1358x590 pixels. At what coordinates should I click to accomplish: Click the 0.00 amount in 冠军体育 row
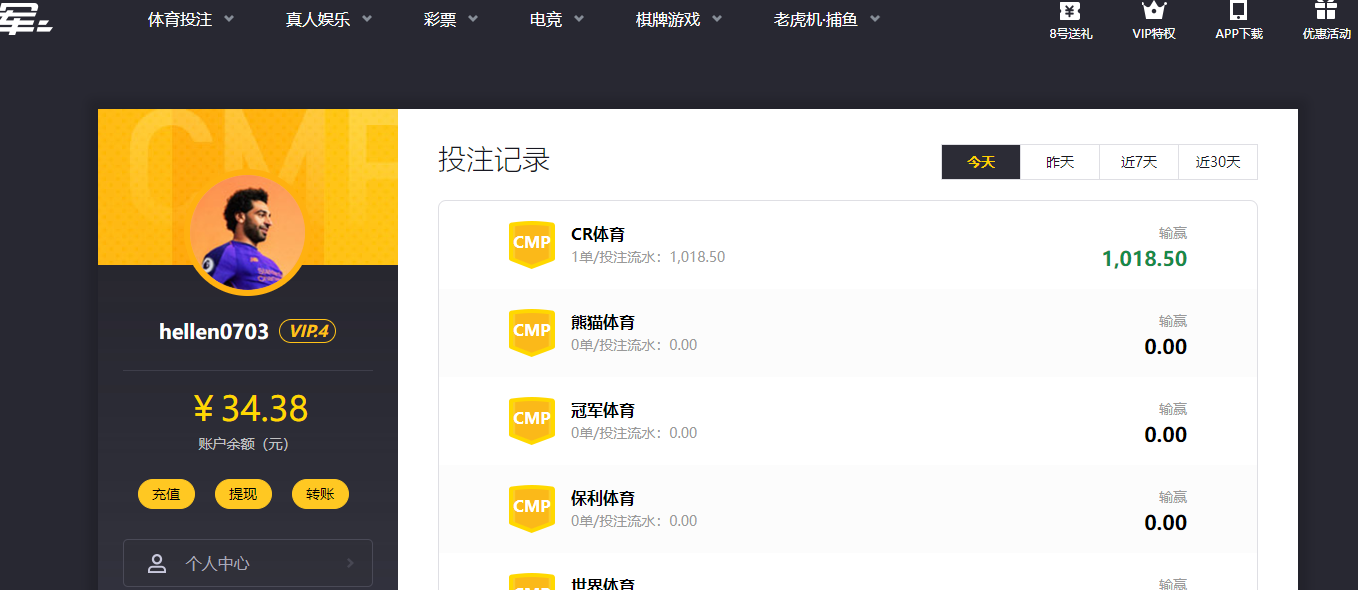tap(1166, 435)
